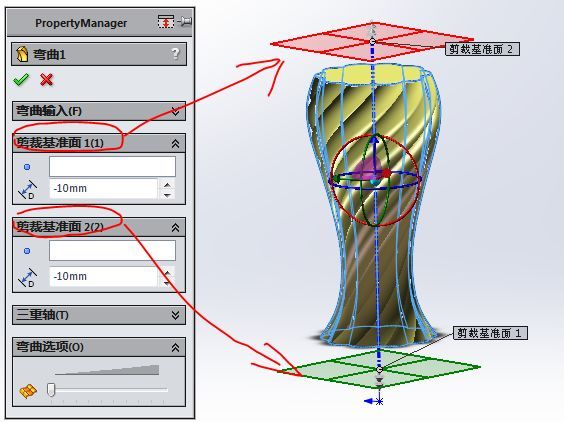
Task: Select the 剪裁基准面 2 label in viewport
Action: pyautogui.click(x=482, y=49)
